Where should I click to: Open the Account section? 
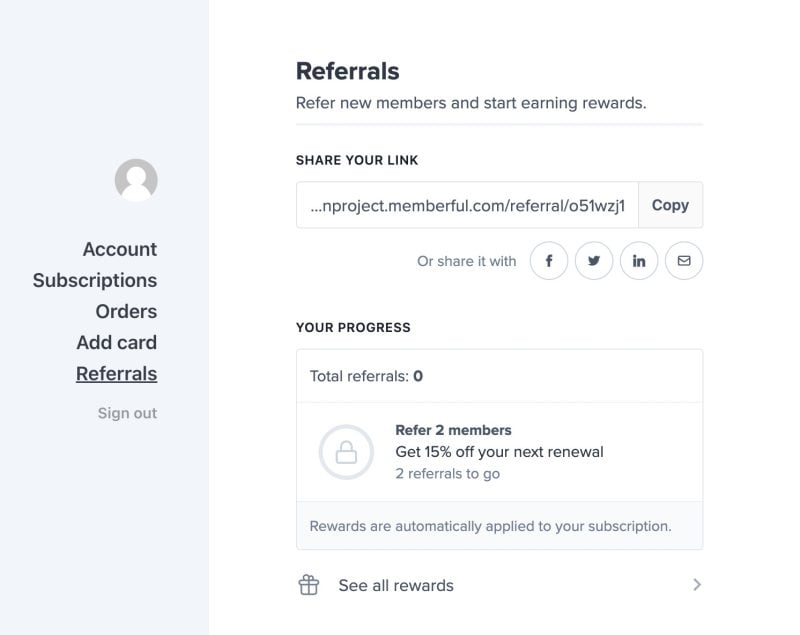120,249
